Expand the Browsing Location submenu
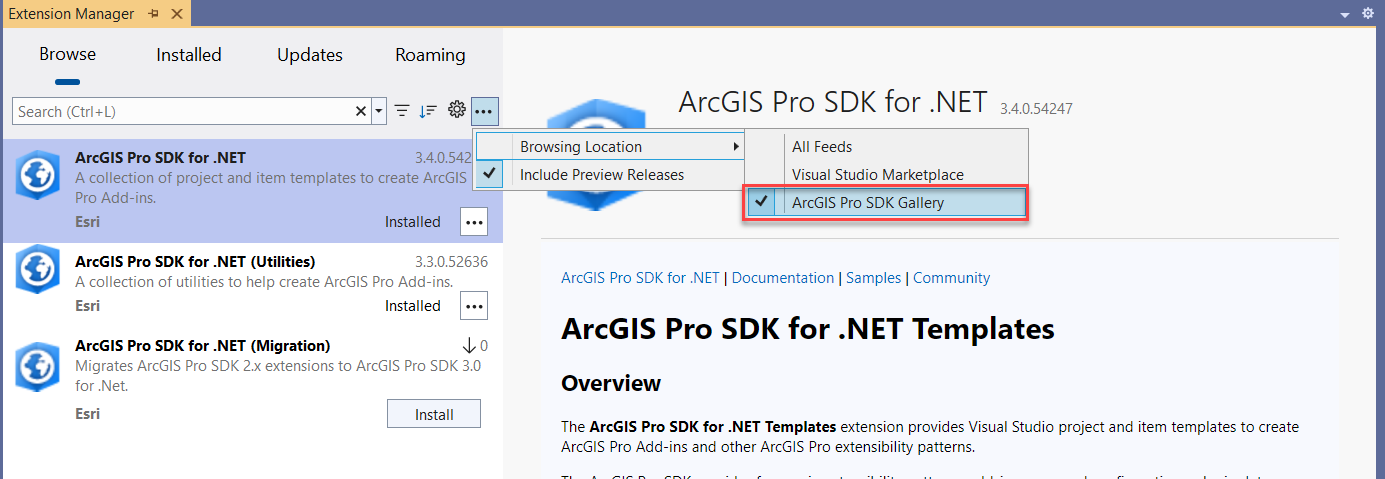 point(610,147)
